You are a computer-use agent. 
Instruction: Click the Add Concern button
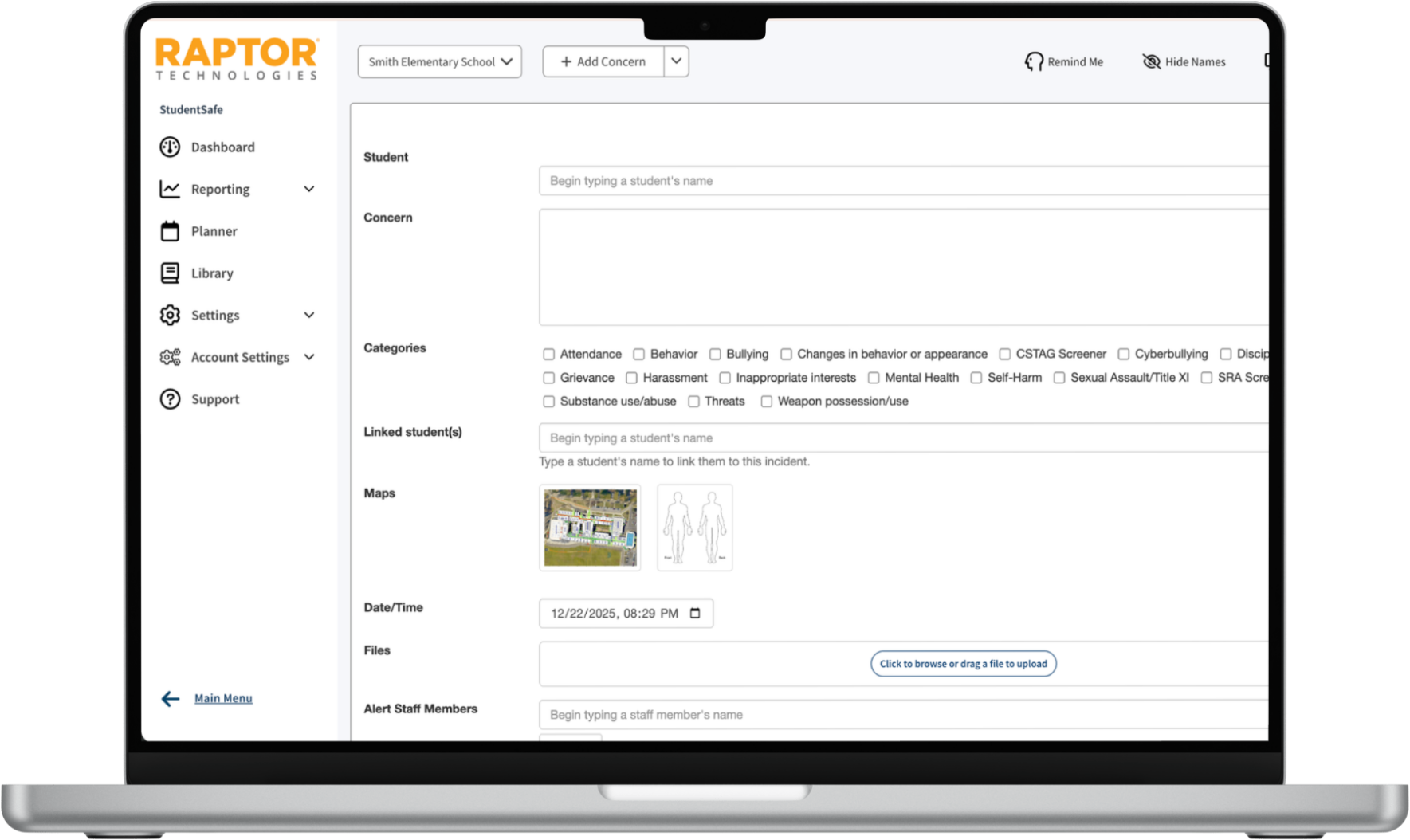click(x=603, y=61)
